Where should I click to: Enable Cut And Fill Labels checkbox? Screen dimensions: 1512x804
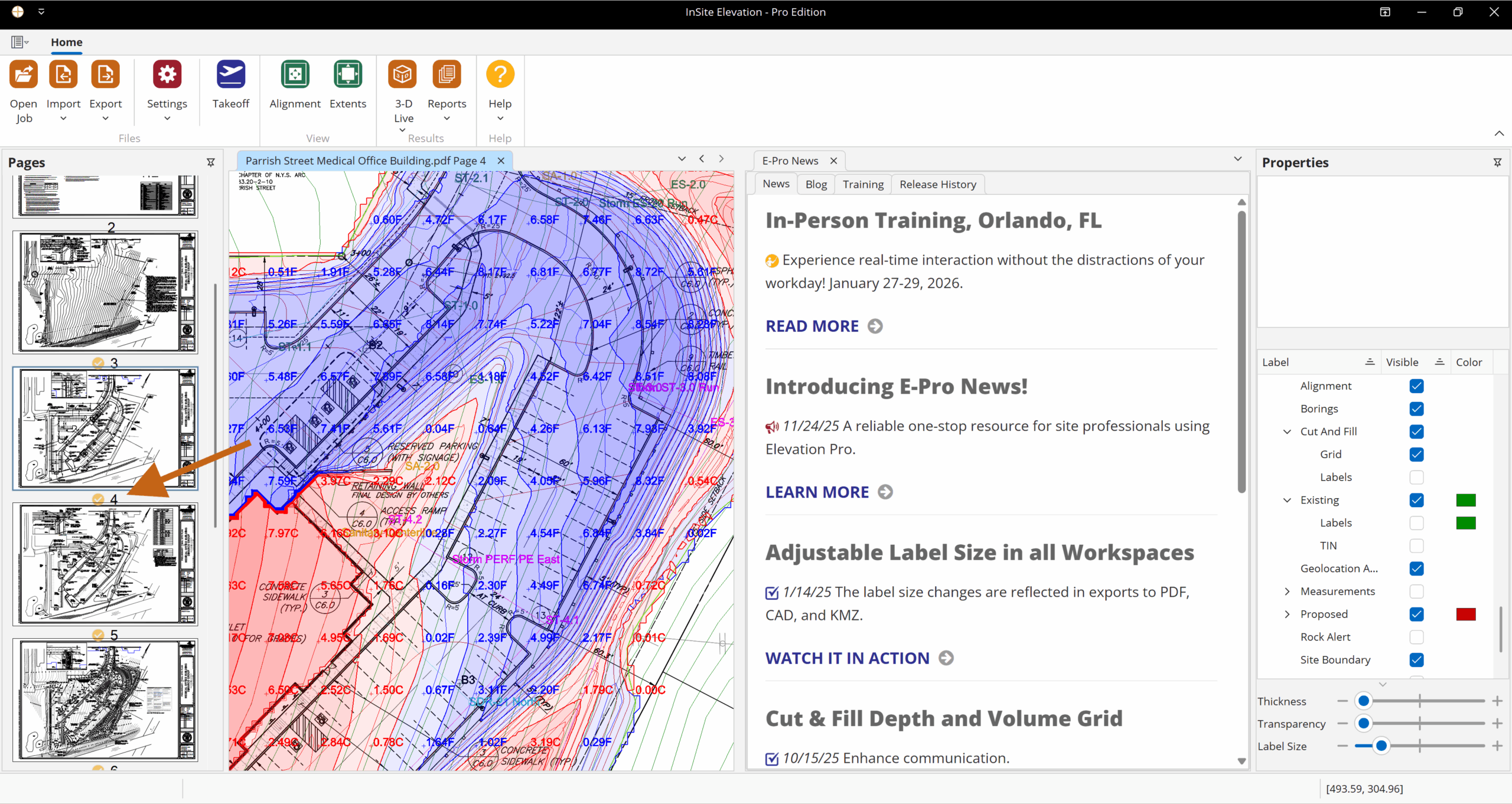click(1416, 477)
